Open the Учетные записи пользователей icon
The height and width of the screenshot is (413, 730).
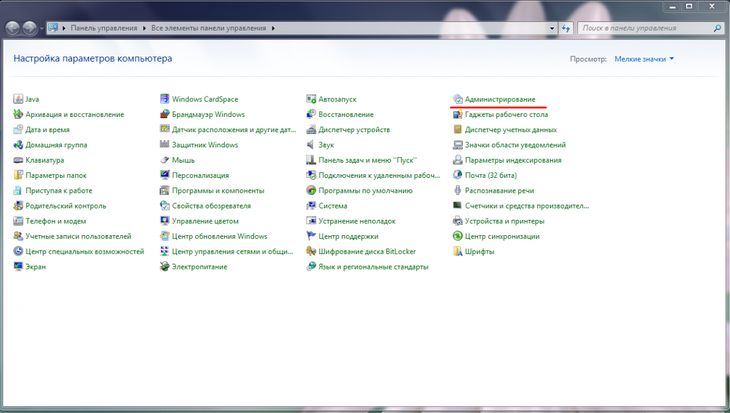18,237
